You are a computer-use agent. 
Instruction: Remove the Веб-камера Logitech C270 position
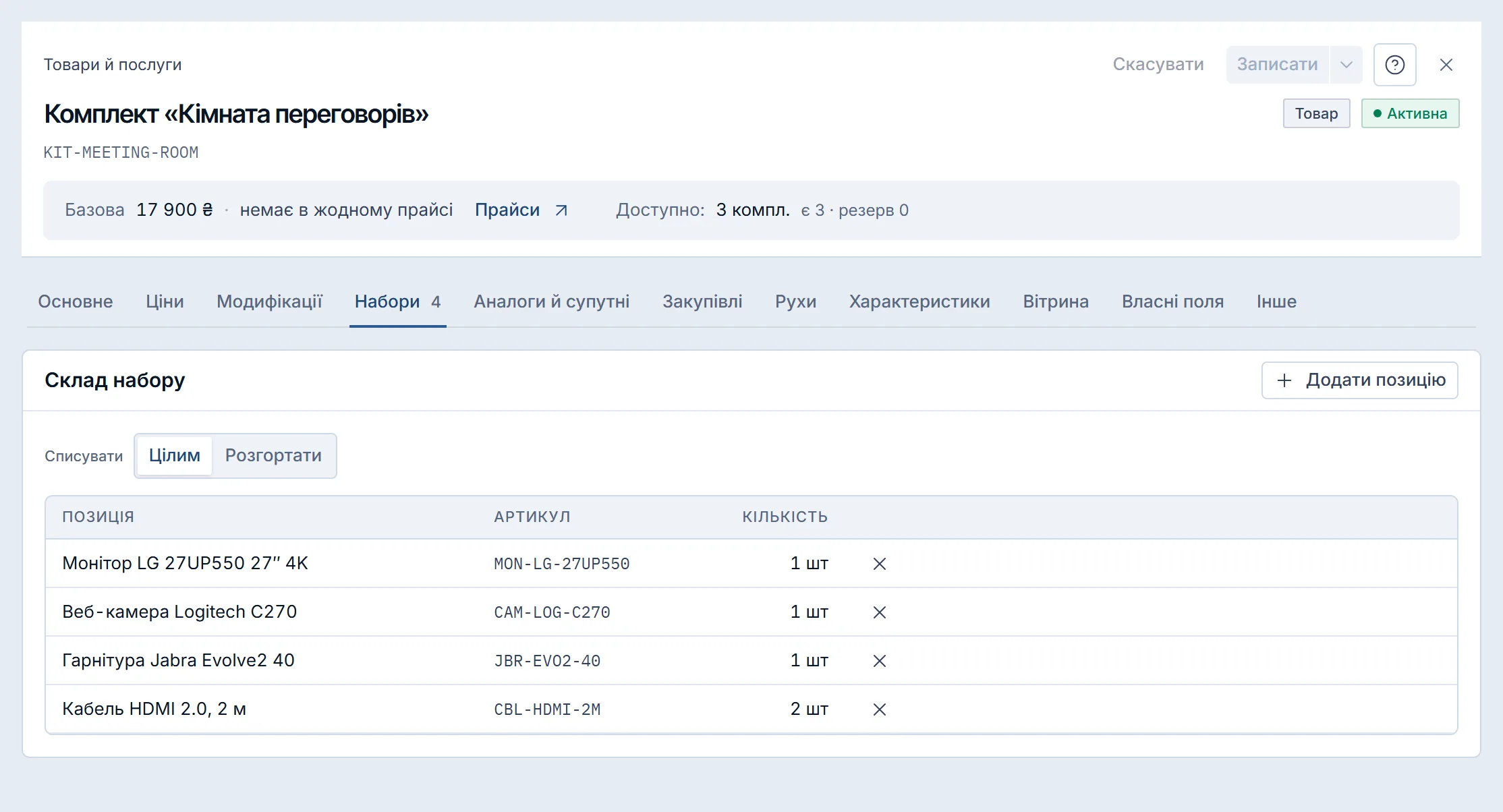pyautogui.click(x=879, y=612)
